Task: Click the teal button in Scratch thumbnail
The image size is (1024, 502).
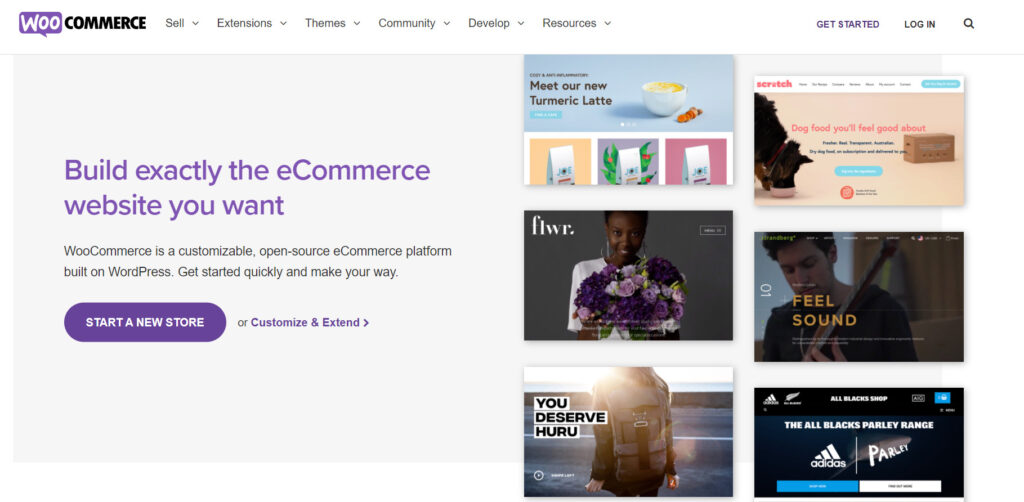Action: point(858,171)
